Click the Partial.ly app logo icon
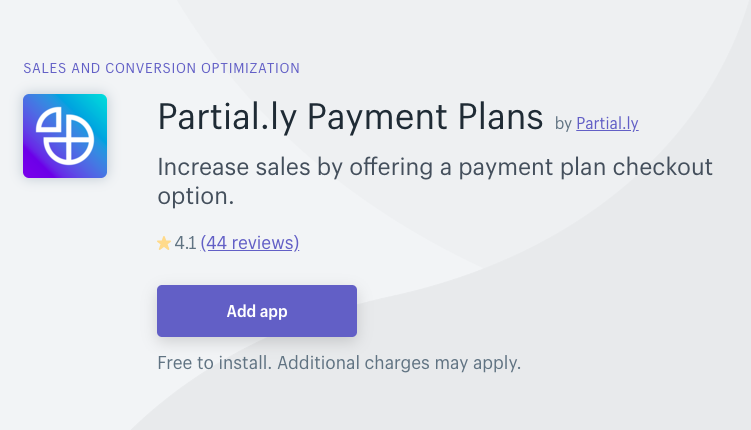751x430 pixels. 65,136
